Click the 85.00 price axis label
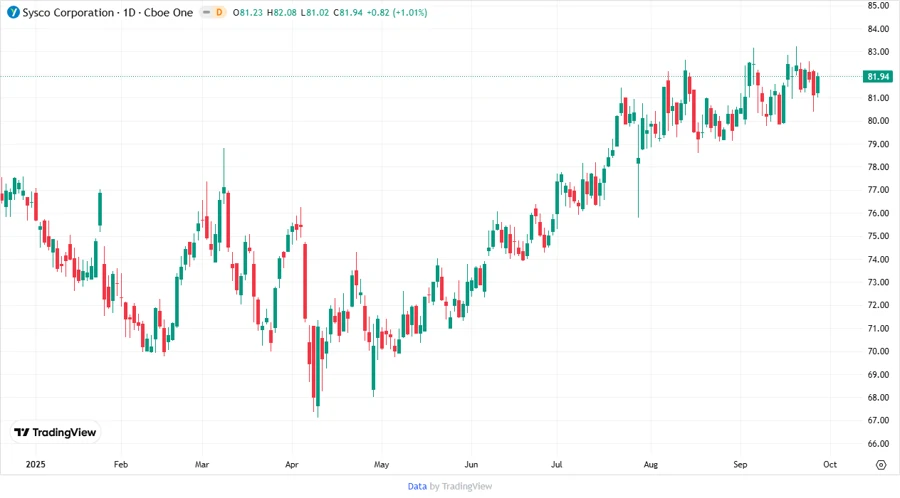900x498 pixels. pyautogui.click(x=878, y=6)
